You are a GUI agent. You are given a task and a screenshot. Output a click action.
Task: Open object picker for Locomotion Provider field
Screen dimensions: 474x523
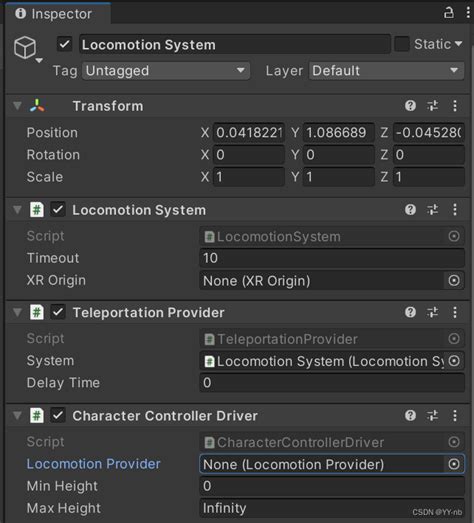pos(454,464)
